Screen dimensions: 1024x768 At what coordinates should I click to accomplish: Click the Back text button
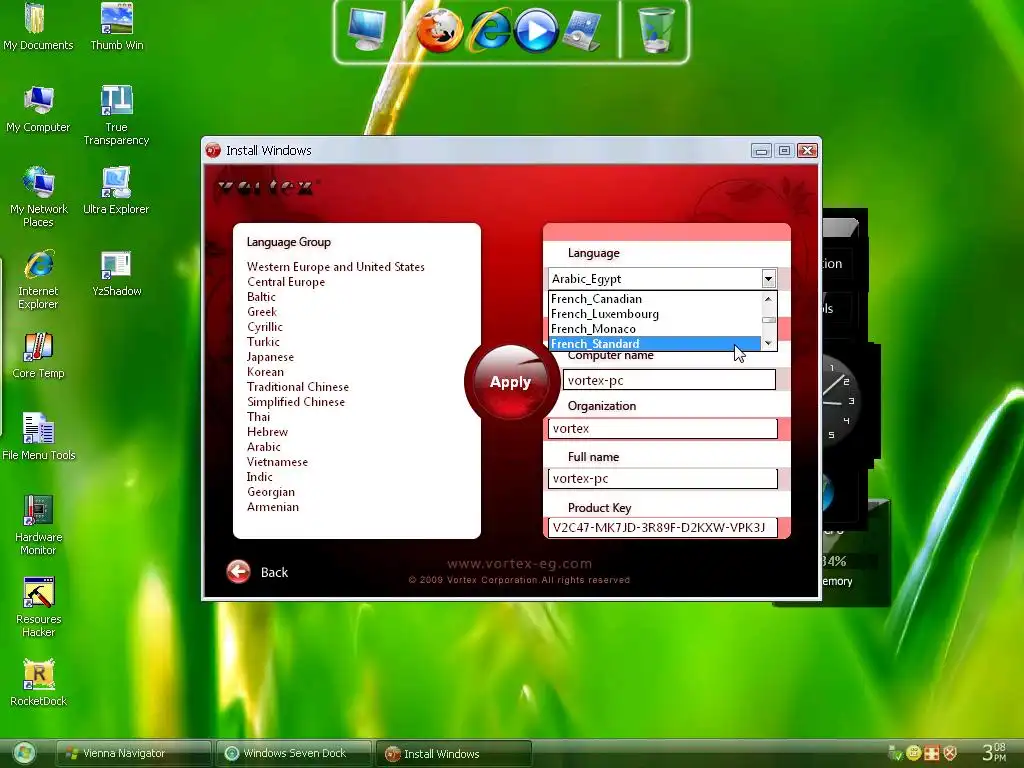coord(274,572)
